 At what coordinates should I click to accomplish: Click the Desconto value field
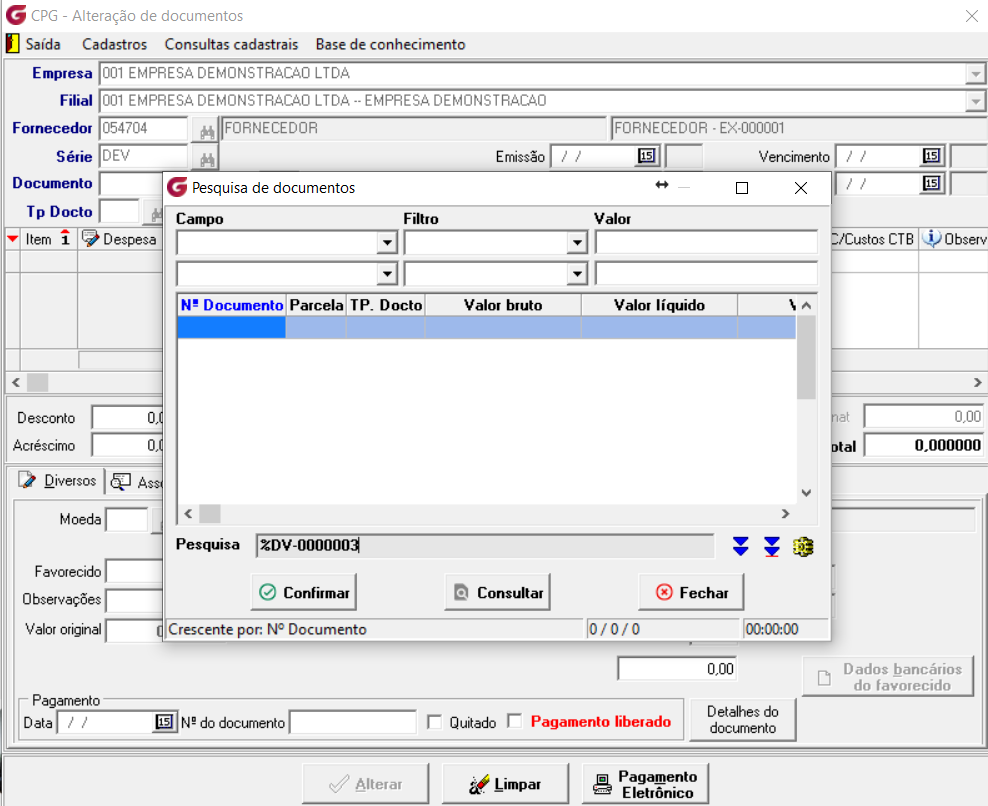click(128, 418)
